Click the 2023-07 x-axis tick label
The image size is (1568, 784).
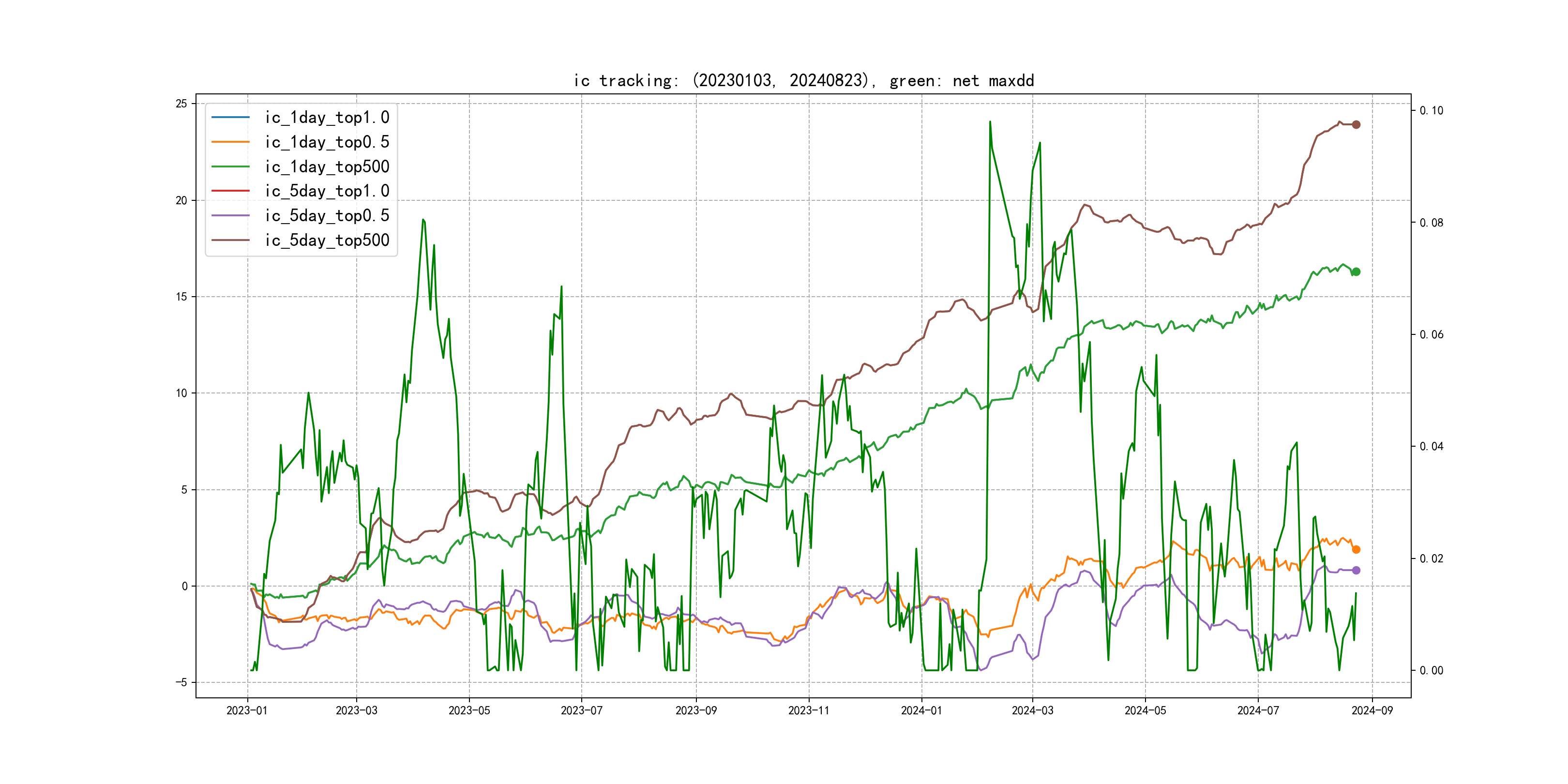[x=581, y=710]
